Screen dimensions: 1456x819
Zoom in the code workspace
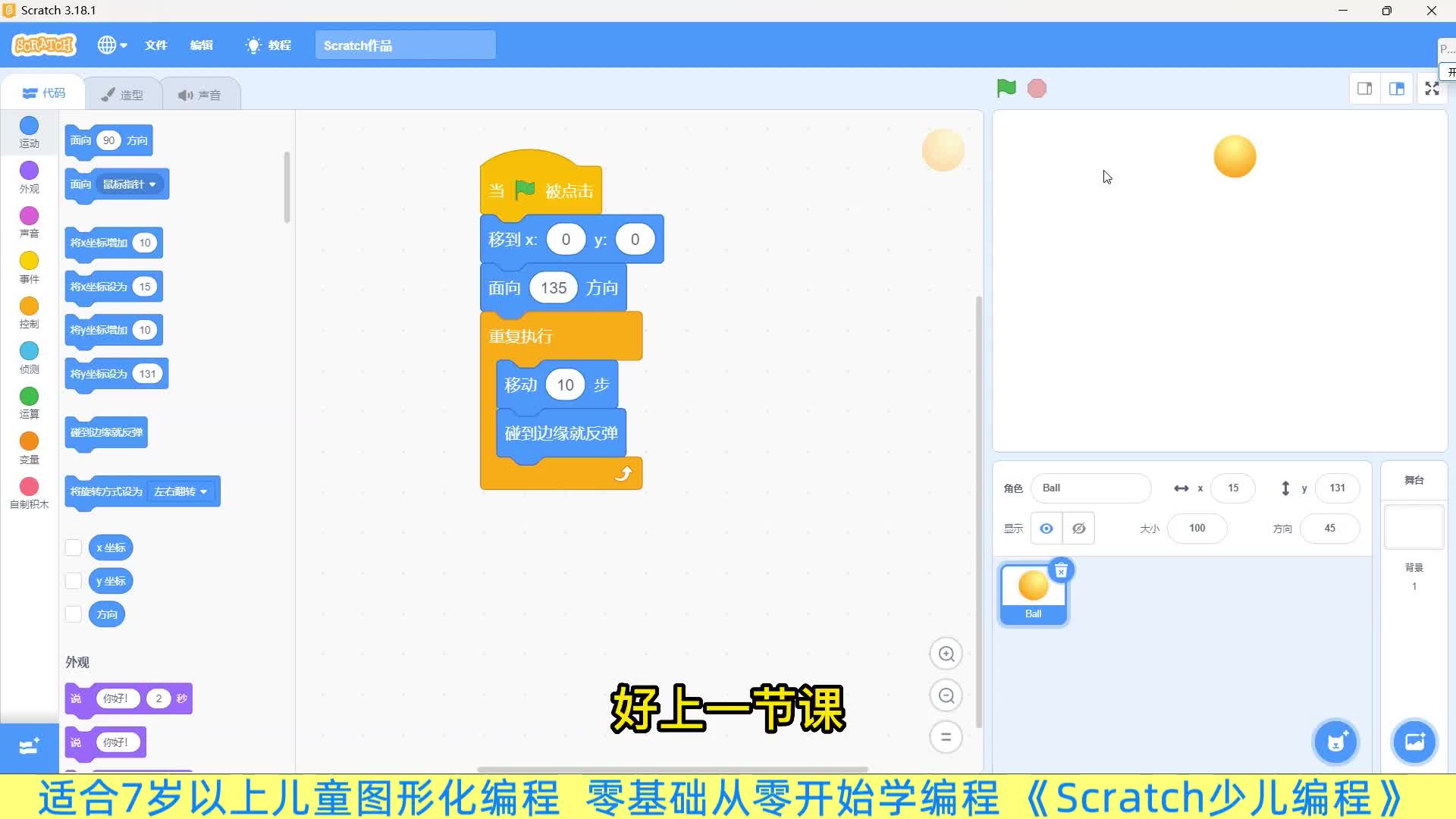click(946, 654)
